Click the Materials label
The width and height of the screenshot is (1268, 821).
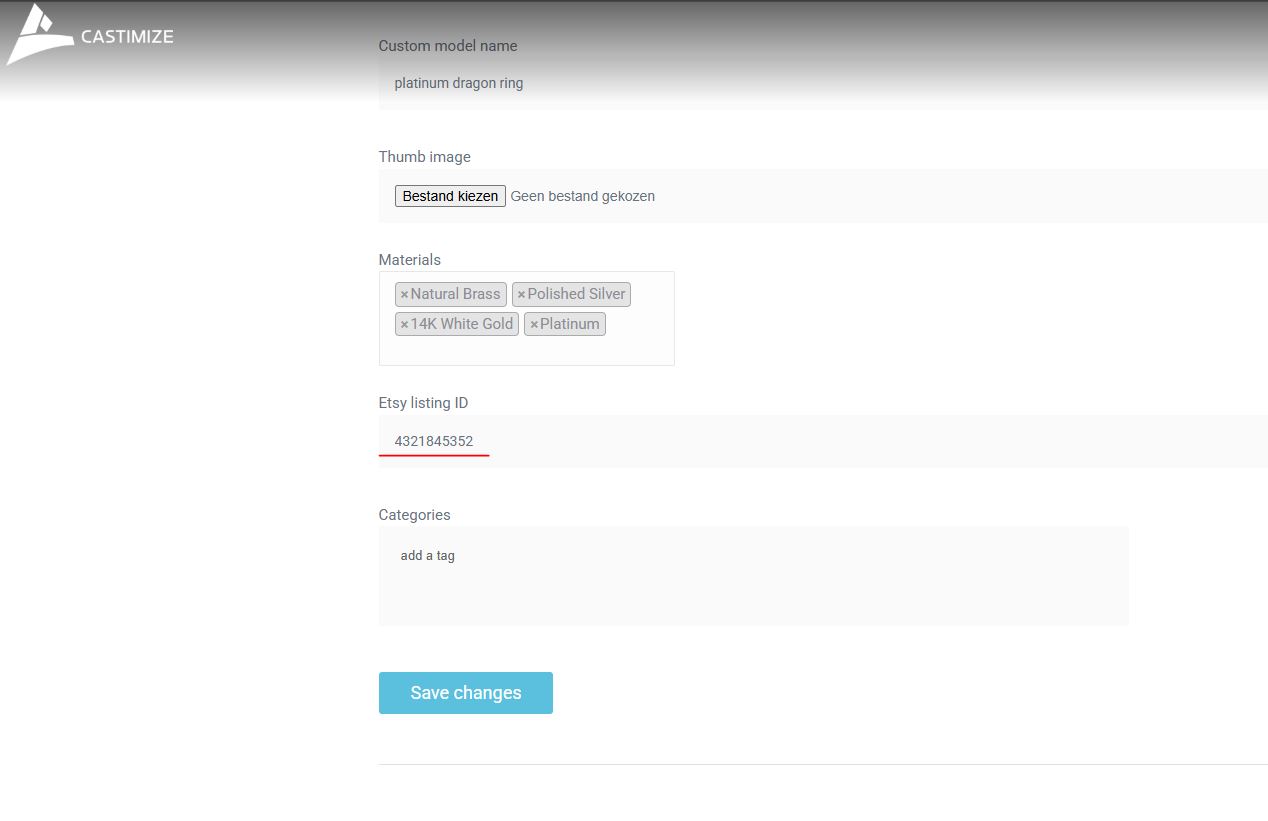pos(410,260)
